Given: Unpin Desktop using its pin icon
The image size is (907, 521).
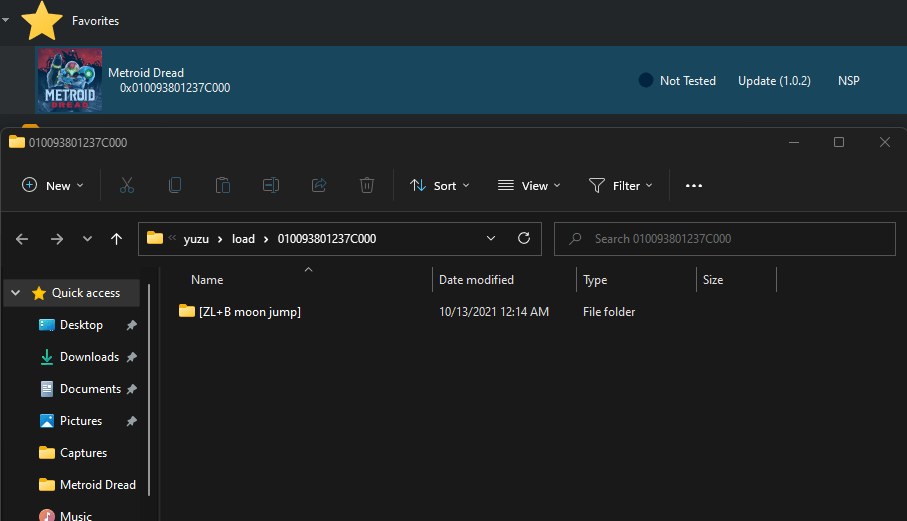Looking at the screenshot, I should [x=132, y=325].
